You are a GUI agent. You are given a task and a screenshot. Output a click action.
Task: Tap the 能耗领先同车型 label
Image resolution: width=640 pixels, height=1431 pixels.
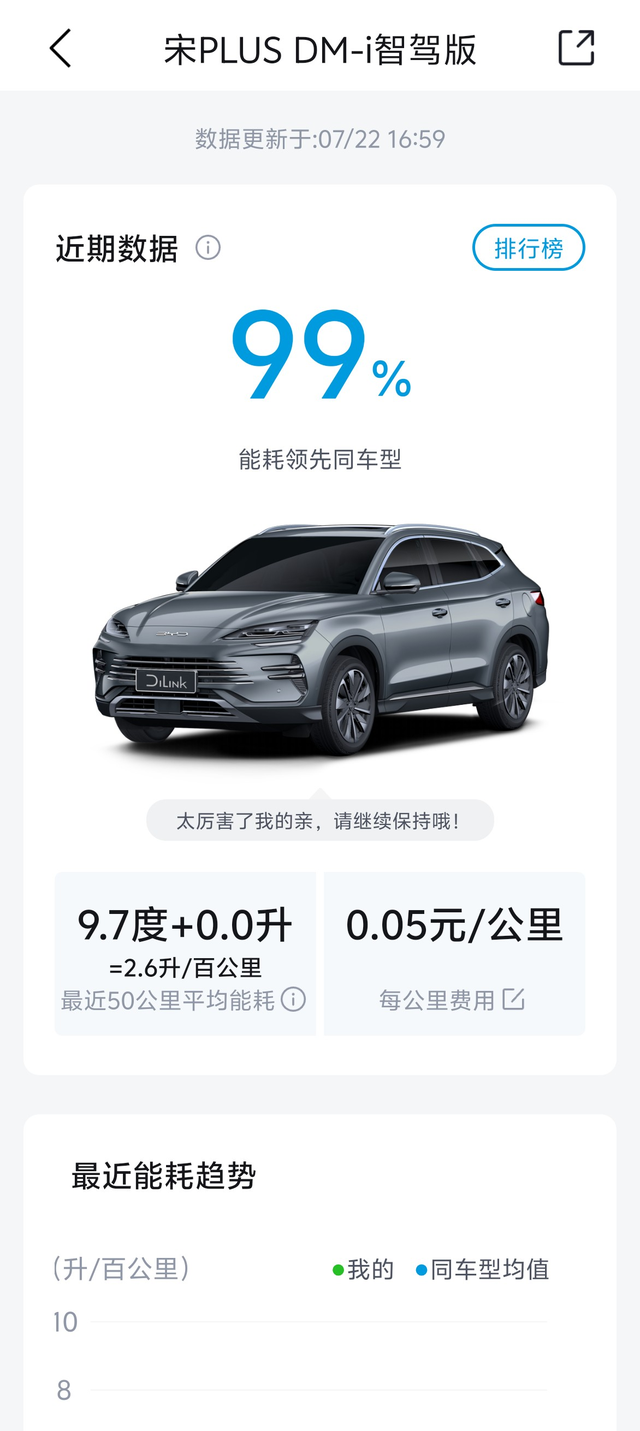coord(320,460)
